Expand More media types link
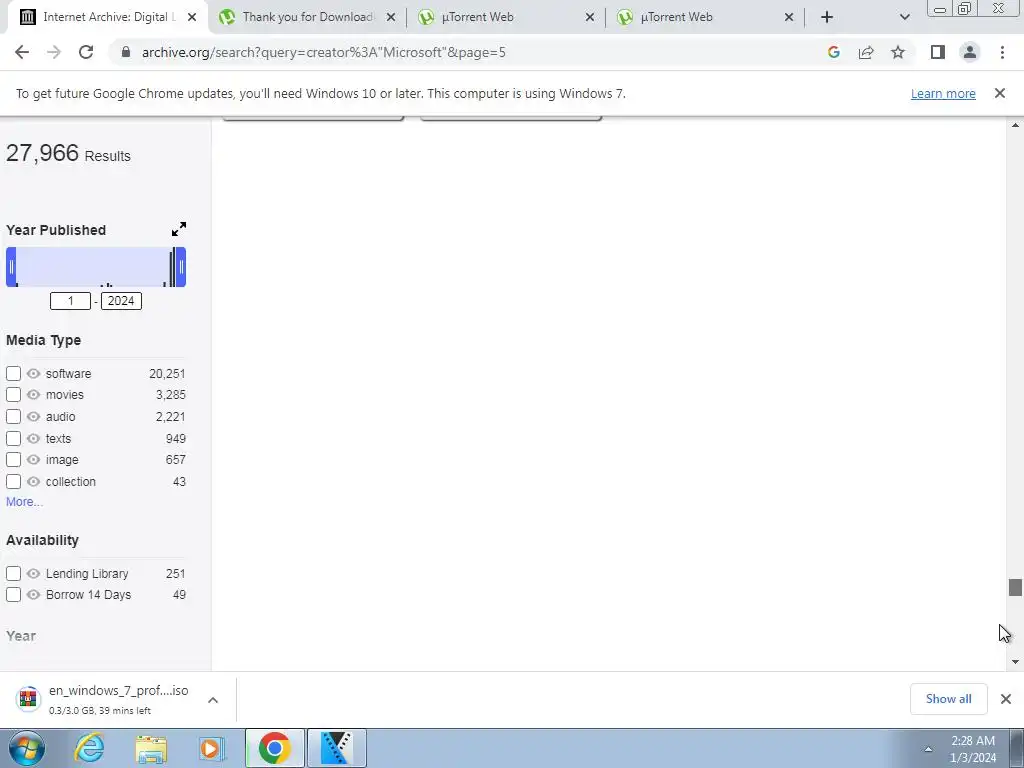This screenshot has width=1024, height=768. coord(24,502)
